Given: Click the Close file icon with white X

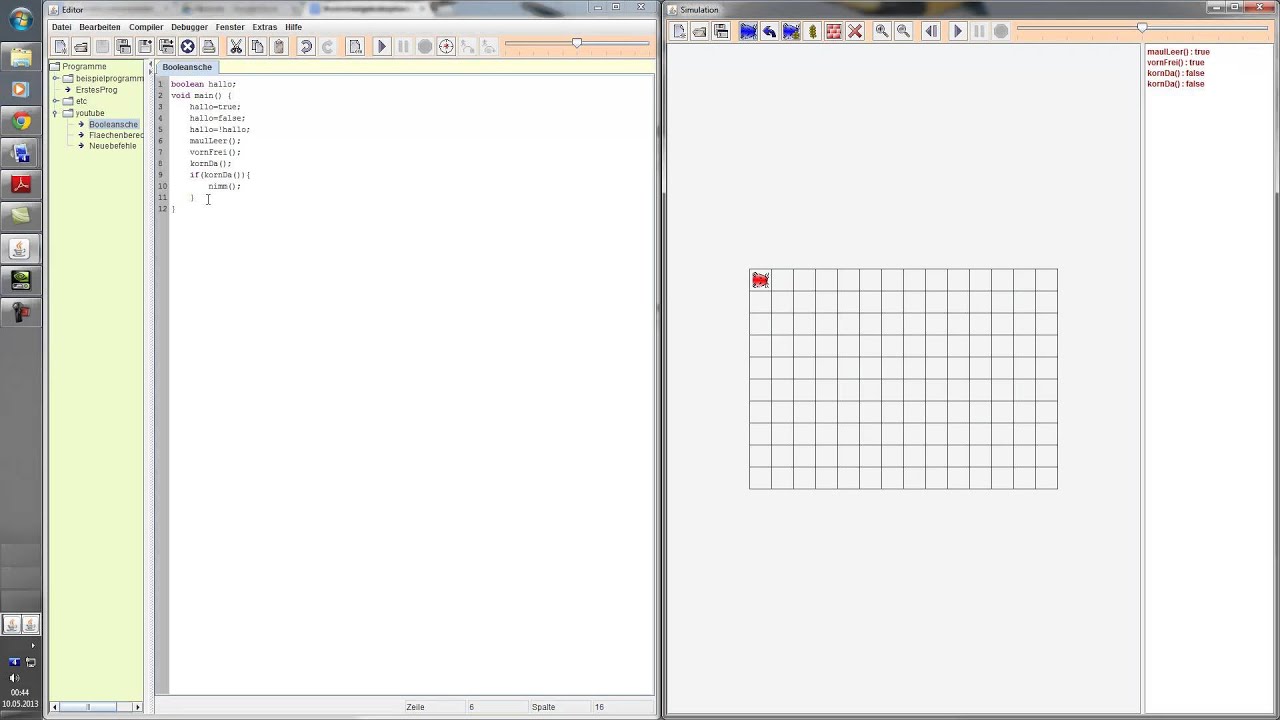Looking at the screenshot, I should point(187,46).
